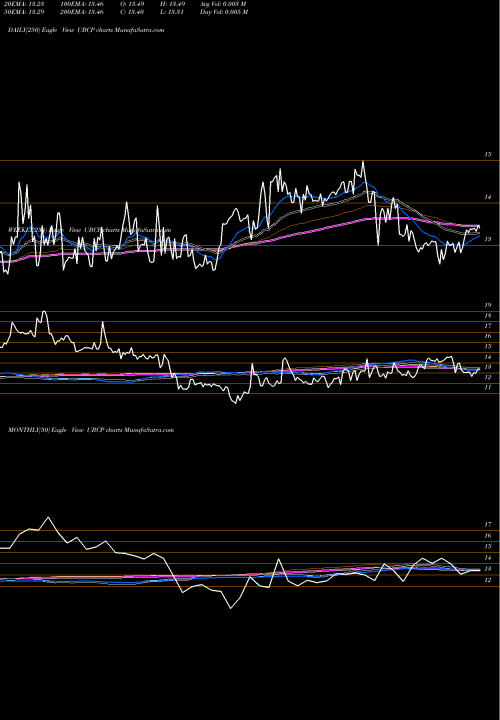Viewport: 500px width, 720px height.
Task: Click the 16 price label on weekly chart
Action: coord(488,337)
